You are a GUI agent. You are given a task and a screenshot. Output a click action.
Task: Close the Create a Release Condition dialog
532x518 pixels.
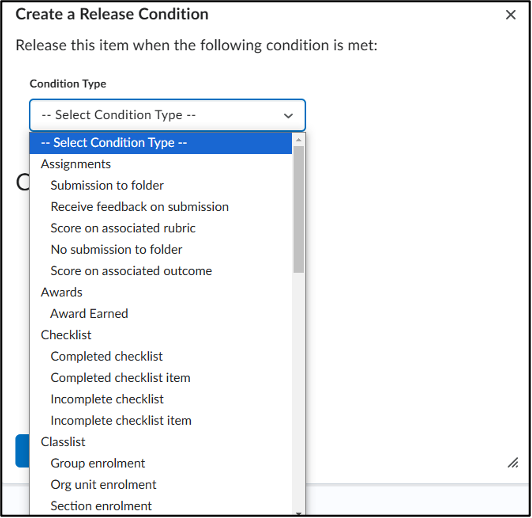510,15
